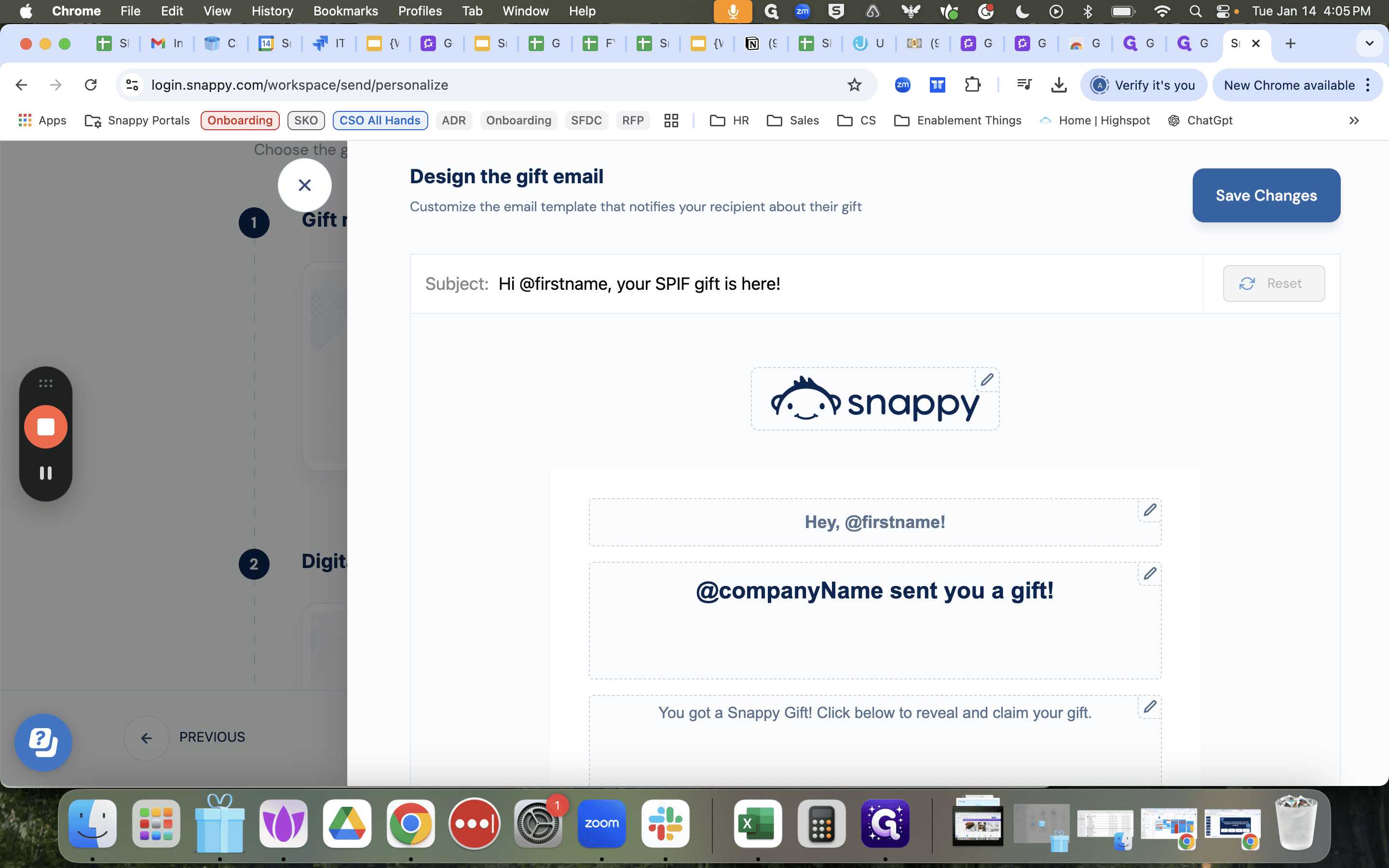Open Enablement Things bookmarks folder
The image size is (1389, 868).
click(957, 121)
